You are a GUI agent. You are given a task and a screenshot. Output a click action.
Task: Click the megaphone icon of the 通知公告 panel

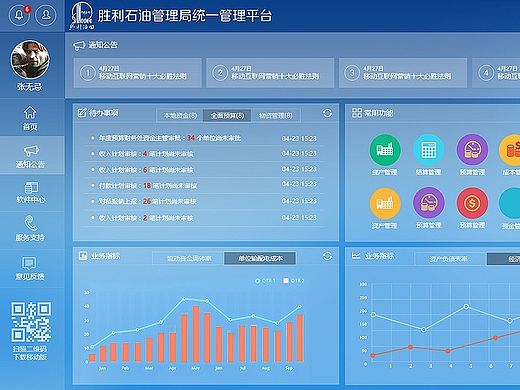(x=79, y=46)
